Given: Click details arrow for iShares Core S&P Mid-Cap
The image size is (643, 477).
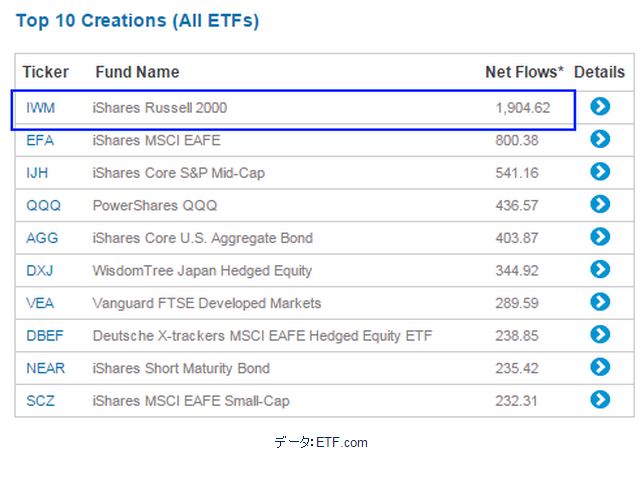Looking at the screenshot, I should 600,172.
